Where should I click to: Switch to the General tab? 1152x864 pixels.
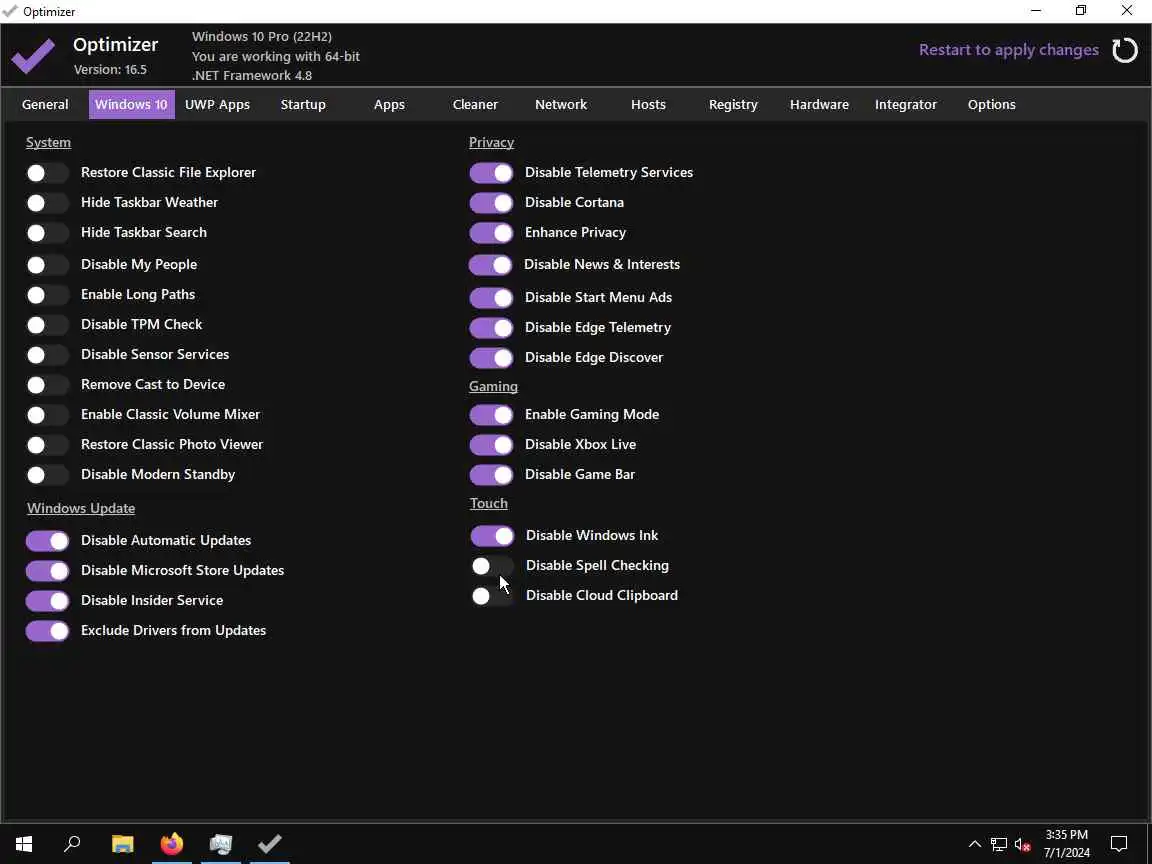pyautogui.click(x=45, y=104)
